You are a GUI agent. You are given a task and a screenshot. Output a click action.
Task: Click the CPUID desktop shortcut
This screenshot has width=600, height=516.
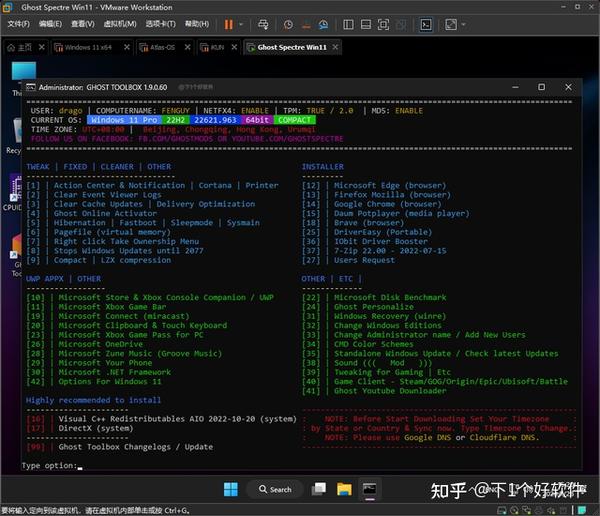click(x=13, y=193)
